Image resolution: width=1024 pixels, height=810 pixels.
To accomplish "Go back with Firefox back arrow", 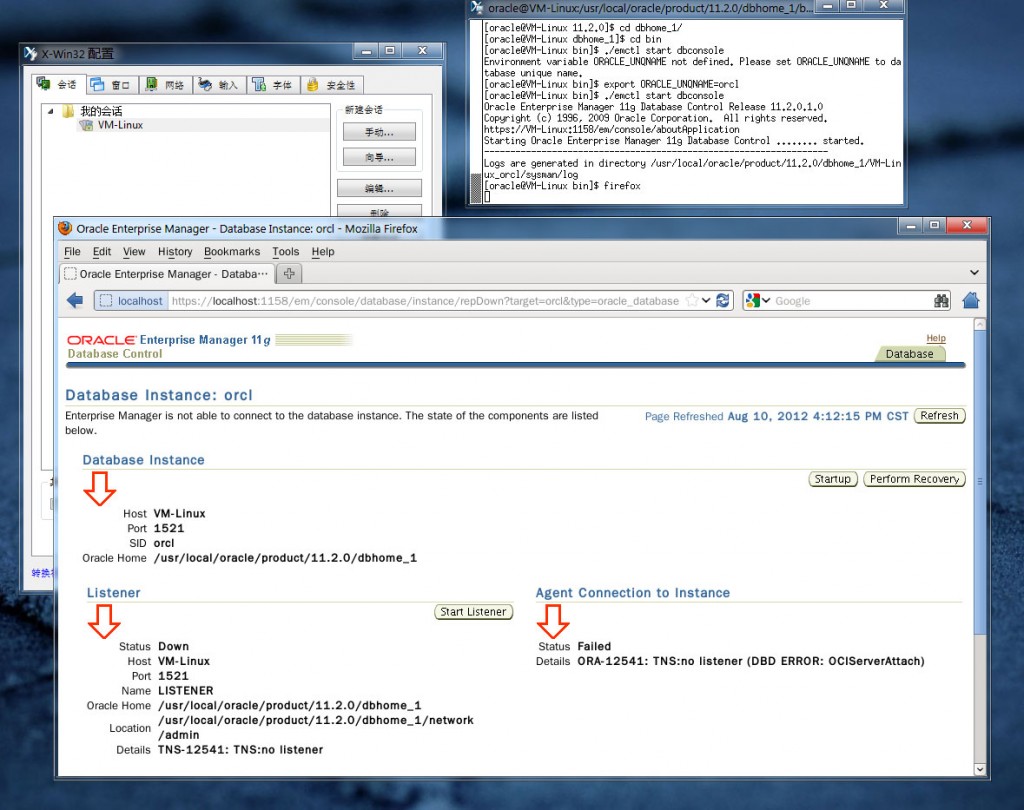I will pos(75,300).
